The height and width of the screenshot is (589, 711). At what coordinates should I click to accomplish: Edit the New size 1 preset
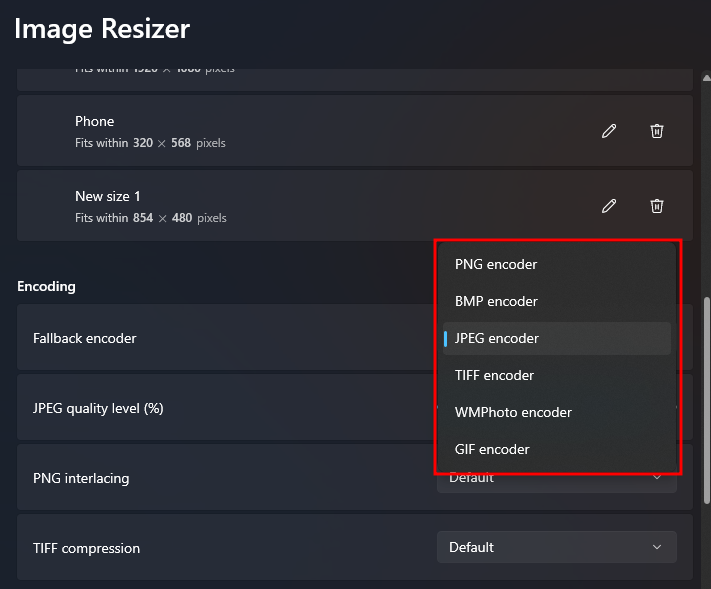coord(608,206)
